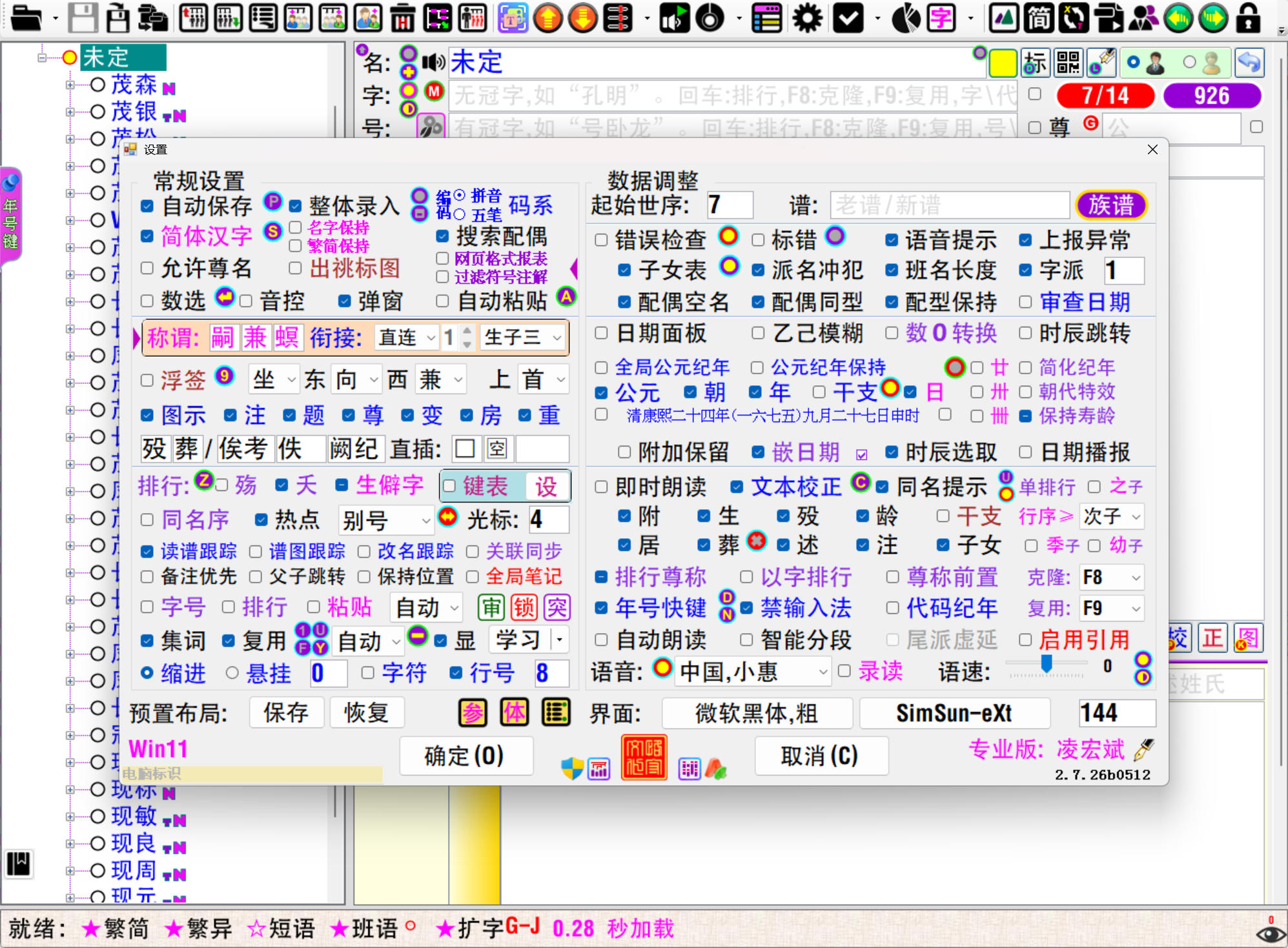The width and height of the screenshot is (1288, 948).
Task: Click the speaker icon beside the name field
Action: tap(434, 62)
